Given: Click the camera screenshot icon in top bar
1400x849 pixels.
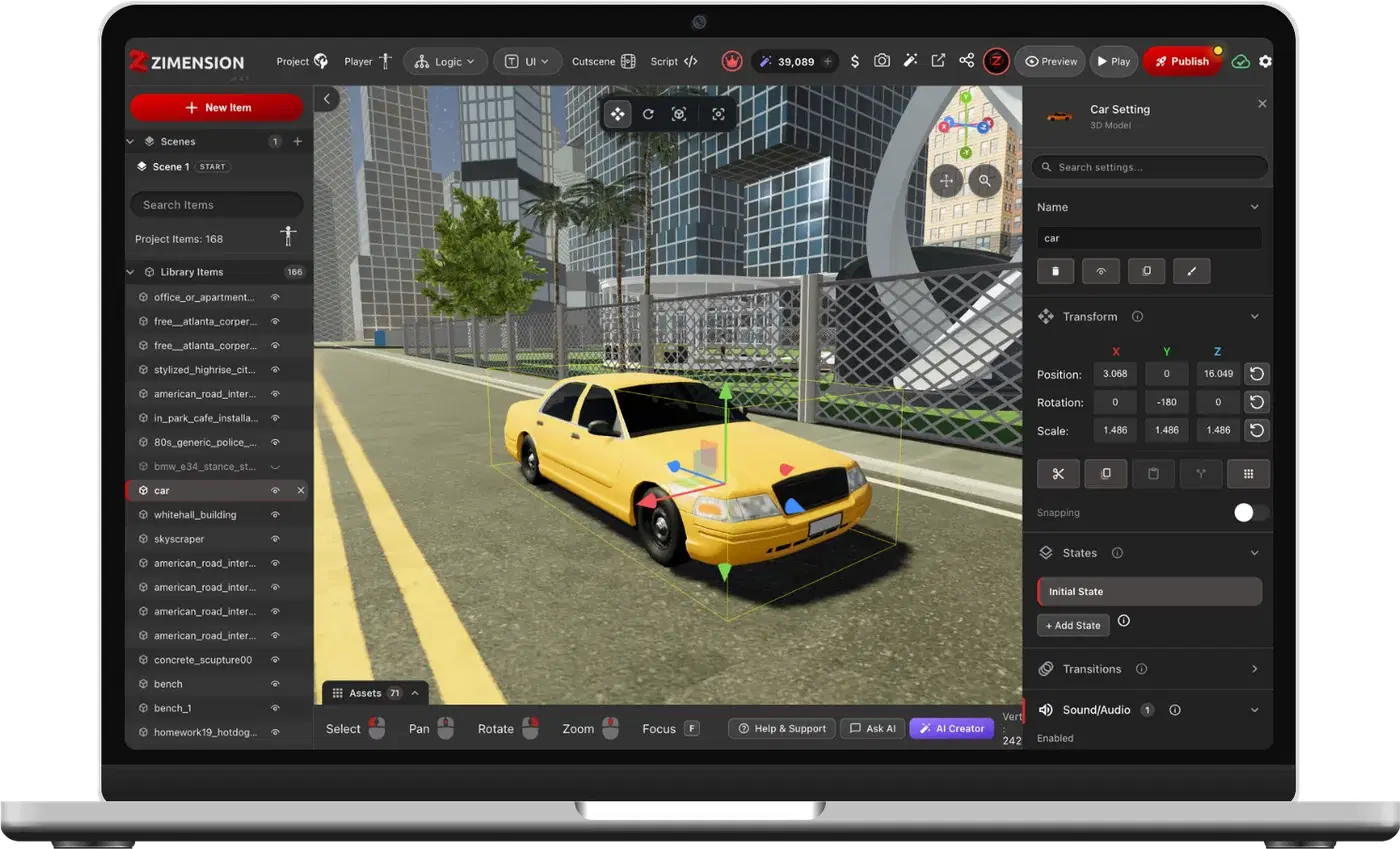Looking at the screenshot, I should tap(881, 61).
